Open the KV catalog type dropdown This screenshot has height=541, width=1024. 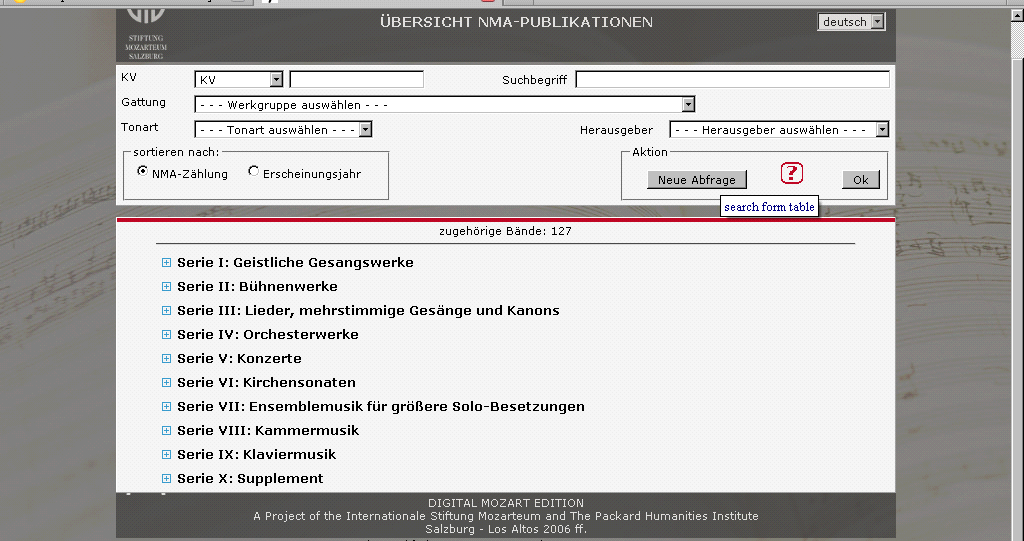pyautogui.click(x=238, y=80)
